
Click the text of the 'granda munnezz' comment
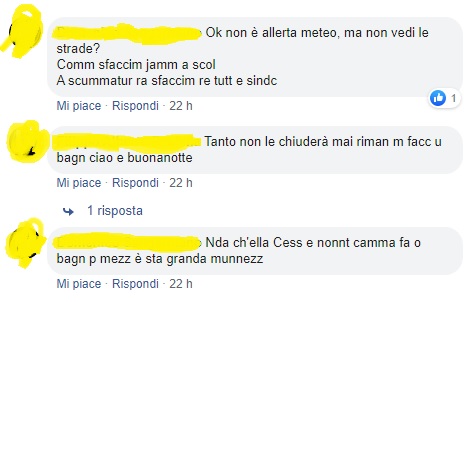tap(239, 250)
